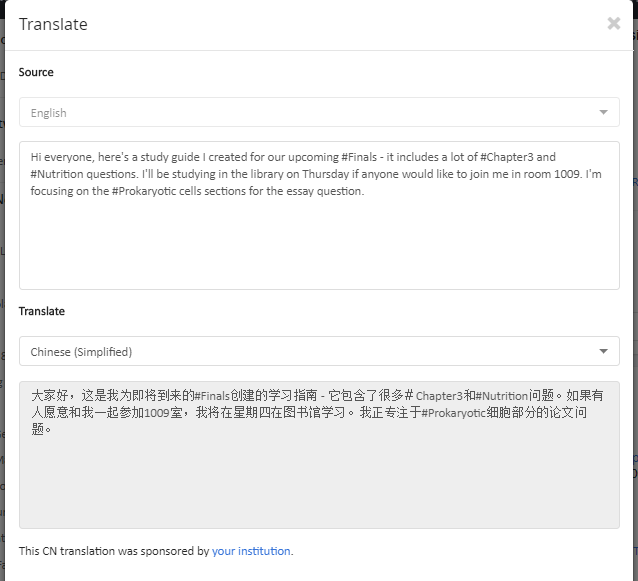Image resolution: width=638 pixels, height=581 pixels.
Task: Expand the Chinese (Simplified) target language dropdown
Action: coord(319,351)
